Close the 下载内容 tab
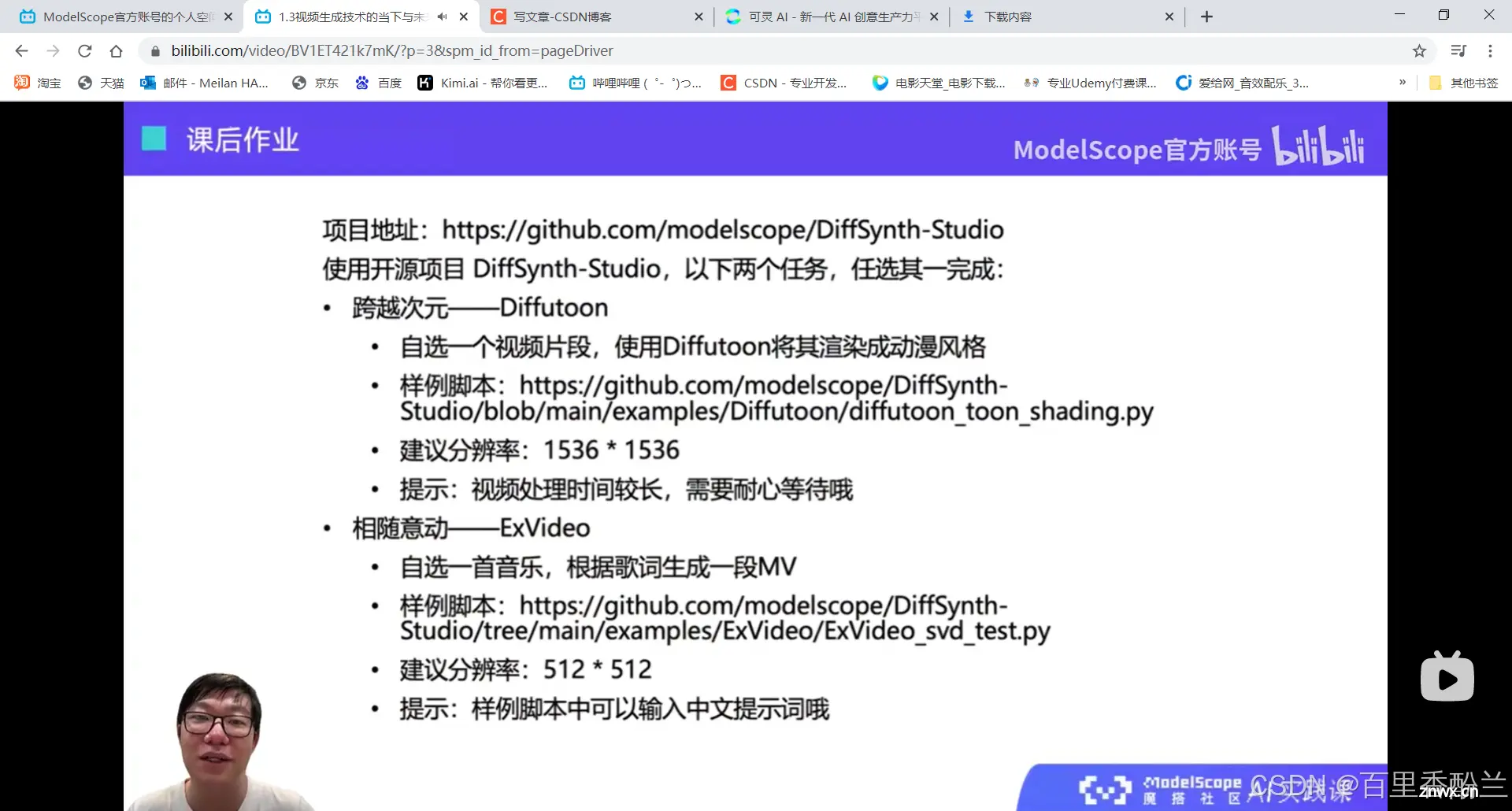Image resolution: width=1512 pixels, height=811 pixels. pyautogui.click(x=1169, y=17)
